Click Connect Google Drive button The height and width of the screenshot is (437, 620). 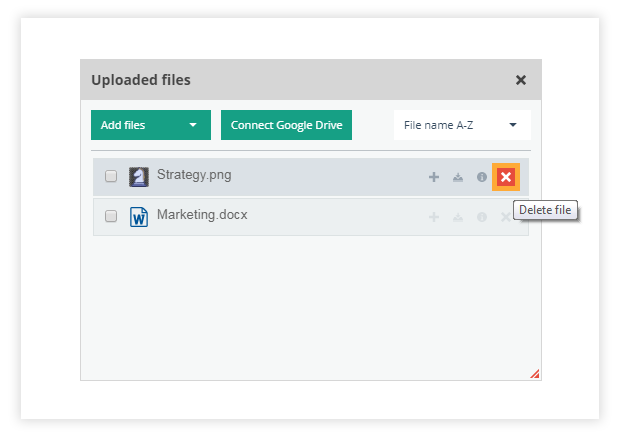pyautogui.click(x=286, y=125)
